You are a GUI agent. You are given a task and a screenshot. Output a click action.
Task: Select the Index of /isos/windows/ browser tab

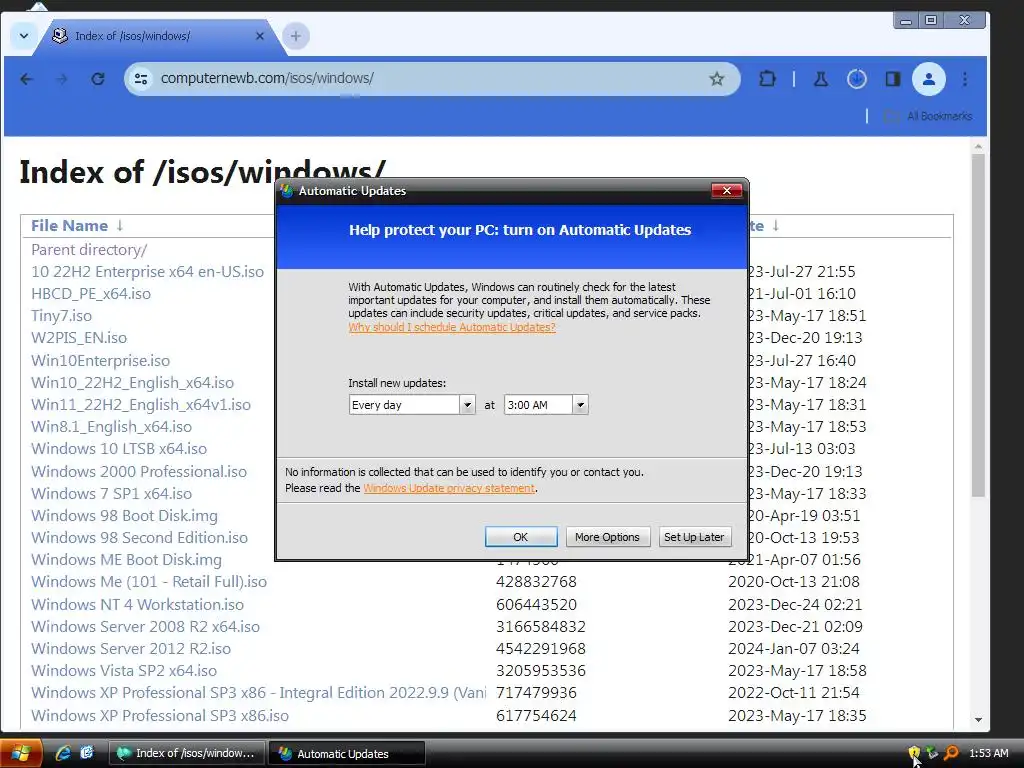(x=160, y=36)
